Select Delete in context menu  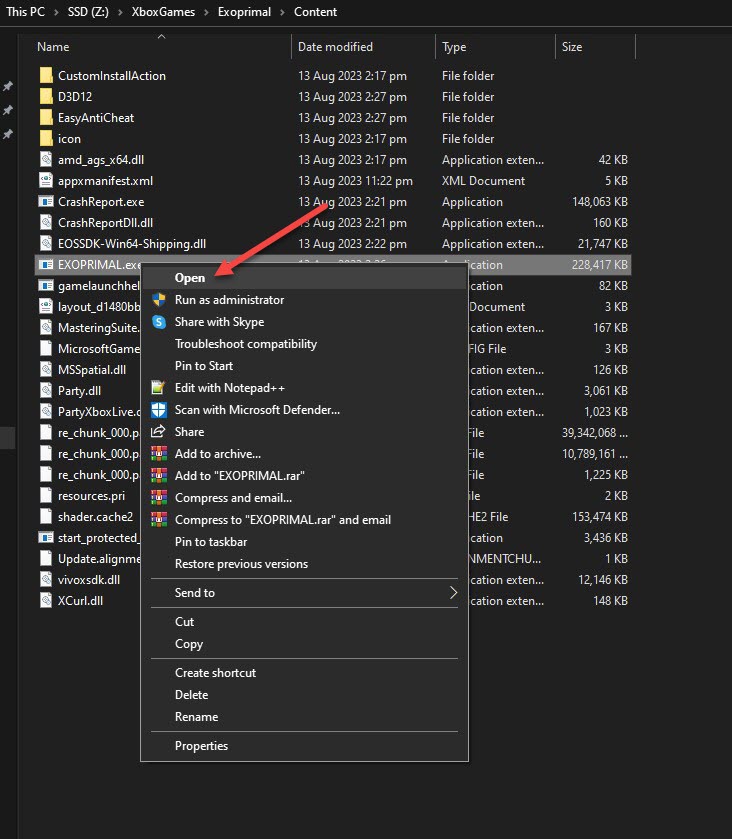pos(304,695)
